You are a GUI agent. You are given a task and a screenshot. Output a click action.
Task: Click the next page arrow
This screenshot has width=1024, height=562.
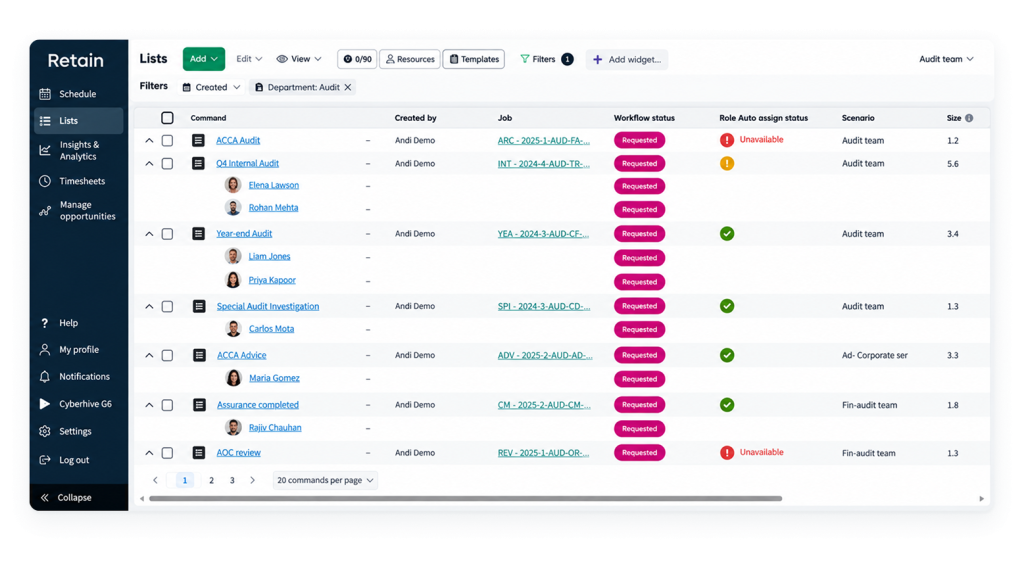[x=253, y=480]
